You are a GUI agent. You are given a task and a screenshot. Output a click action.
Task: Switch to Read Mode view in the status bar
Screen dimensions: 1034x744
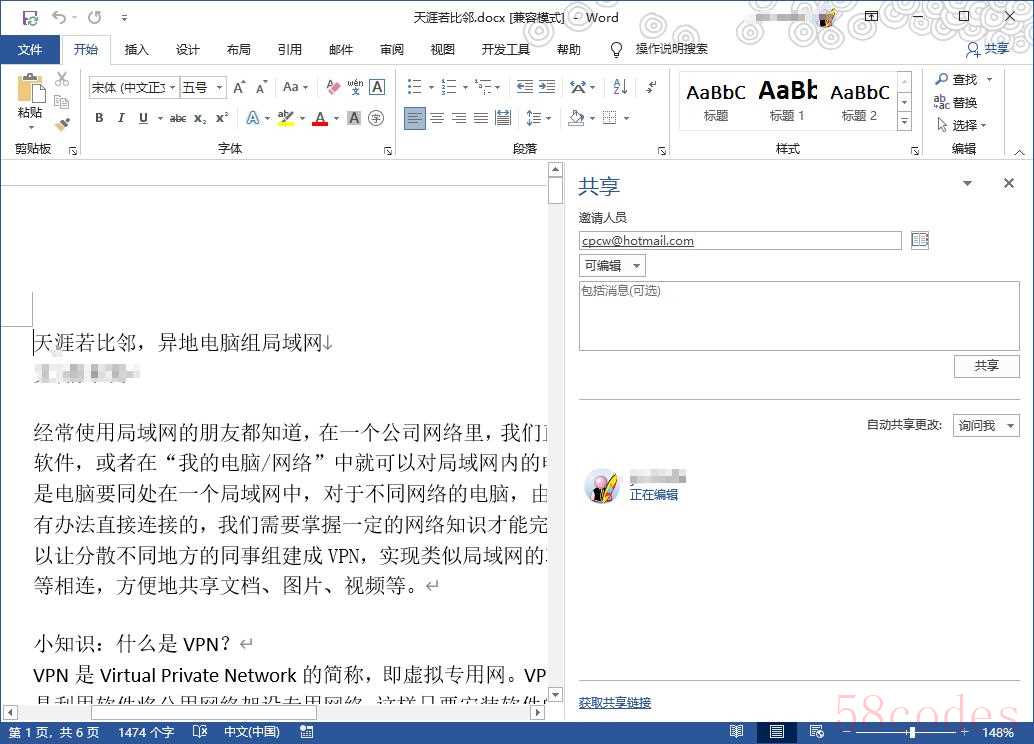click(737, 732)
